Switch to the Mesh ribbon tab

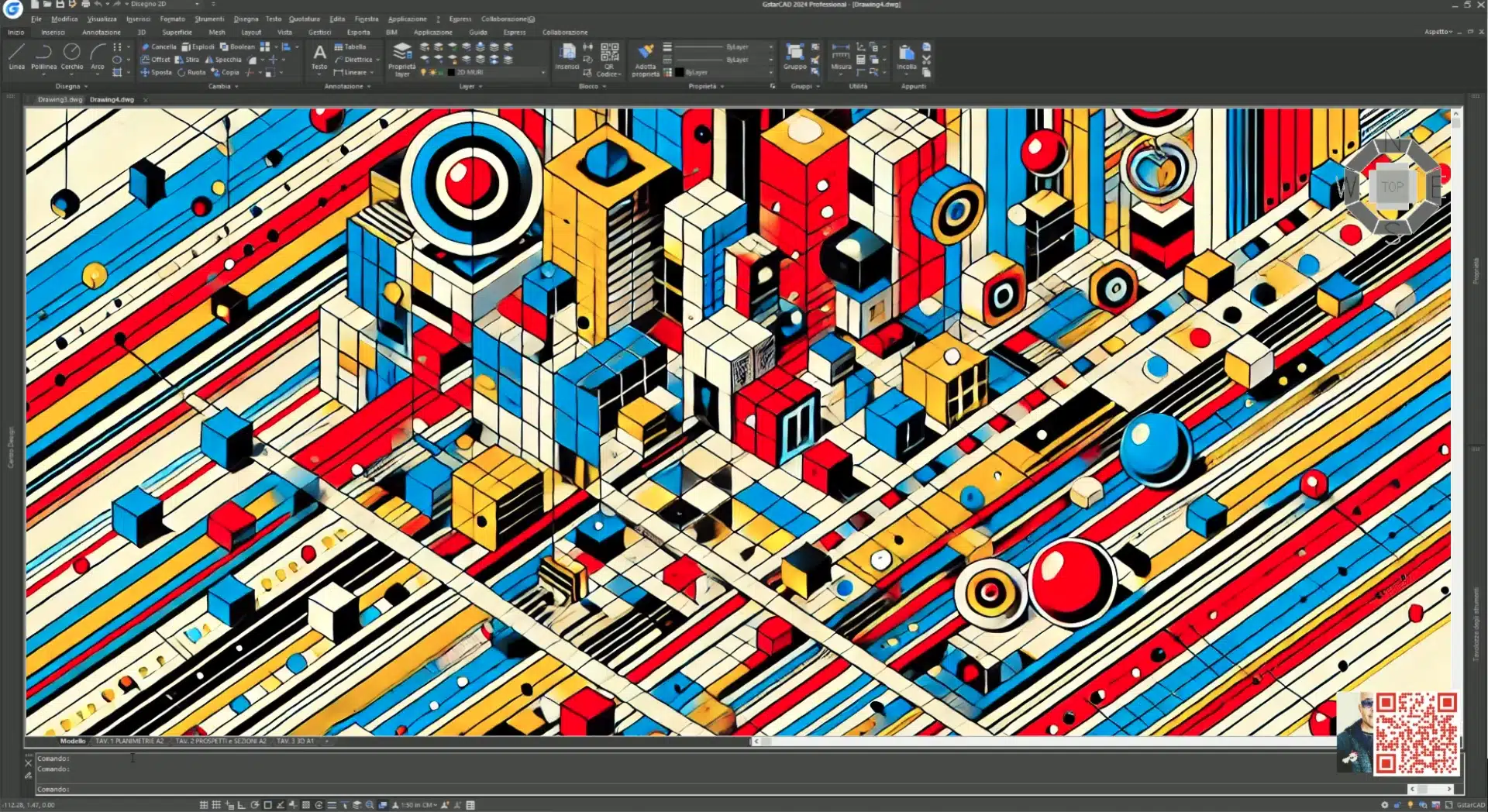pyautogui.click(x=216, y=32)
